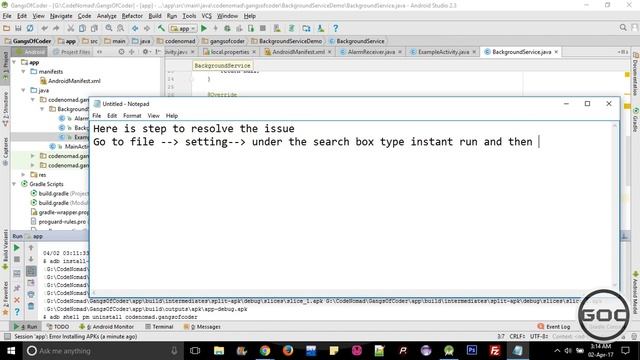Click the Replace magnifier icon
Viewport: 640px width, 360px height.
tap(120, 28)
